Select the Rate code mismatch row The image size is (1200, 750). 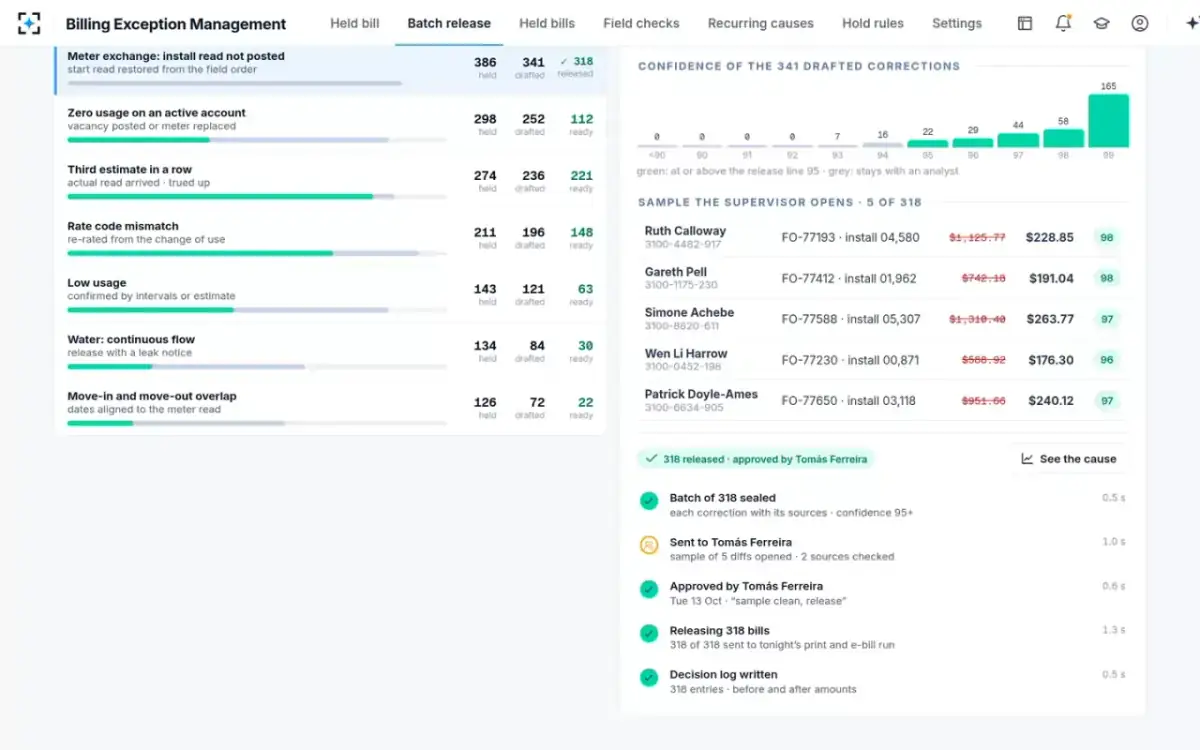[x=330, y=239]
